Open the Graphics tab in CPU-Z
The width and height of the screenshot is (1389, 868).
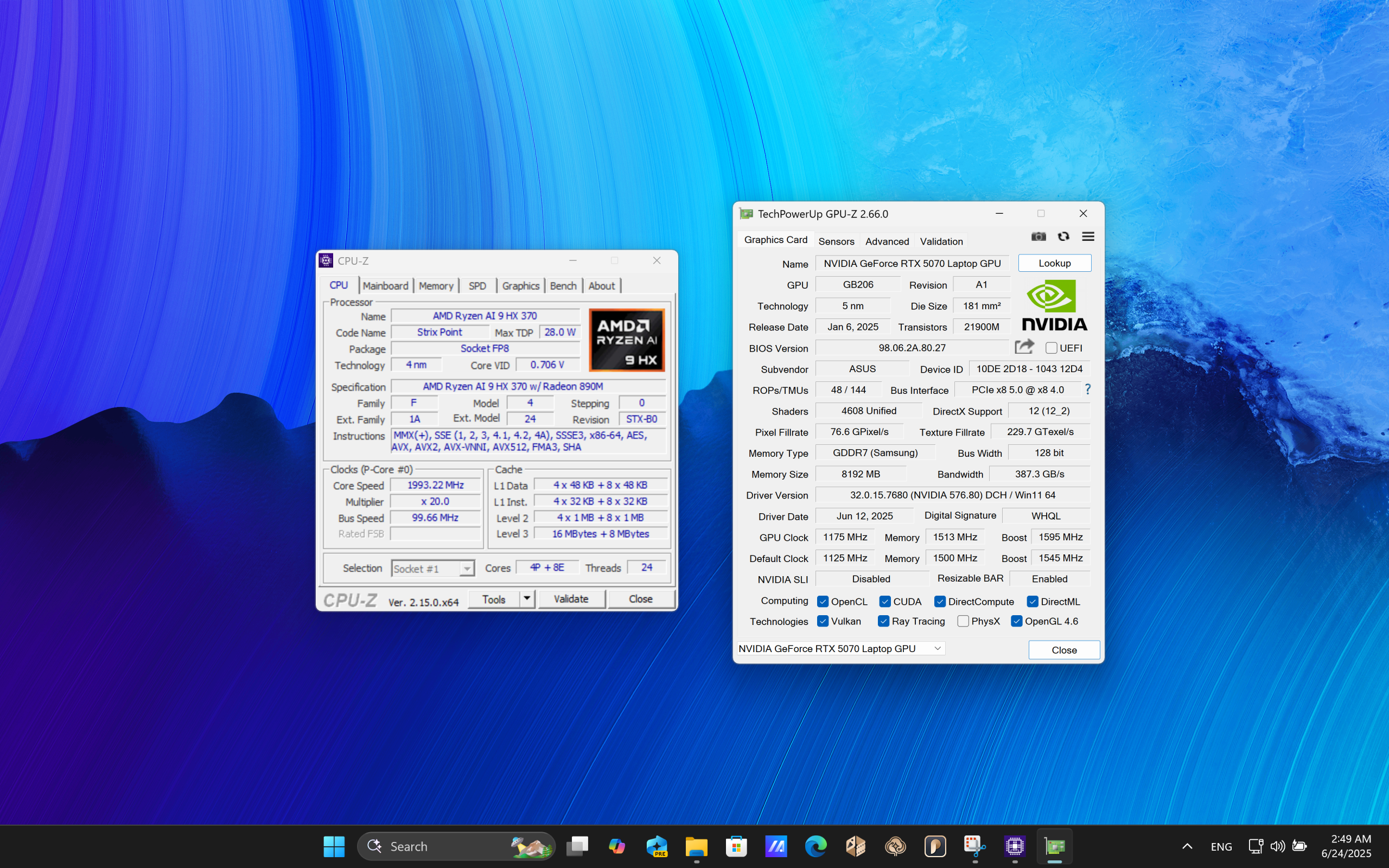520,286
